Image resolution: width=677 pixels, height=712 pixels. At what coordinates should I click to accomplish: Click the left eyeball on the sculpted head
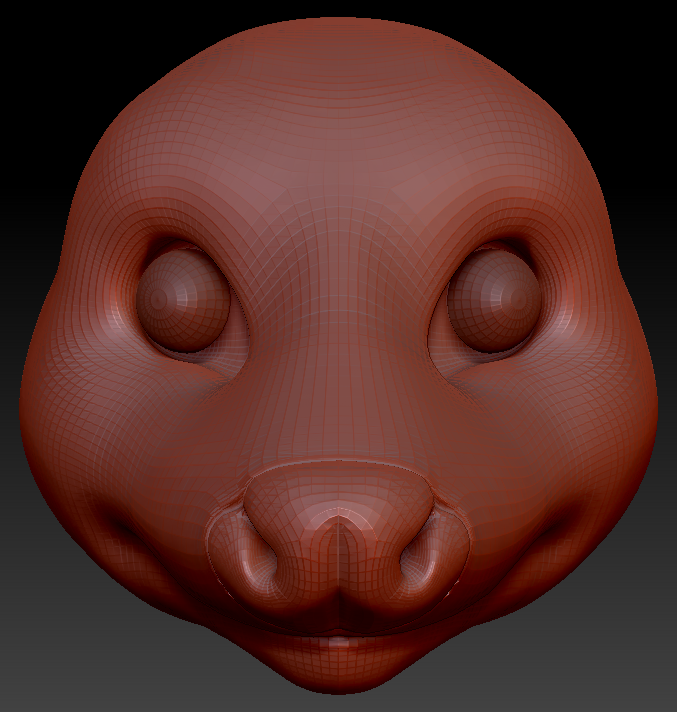(183, 300)
